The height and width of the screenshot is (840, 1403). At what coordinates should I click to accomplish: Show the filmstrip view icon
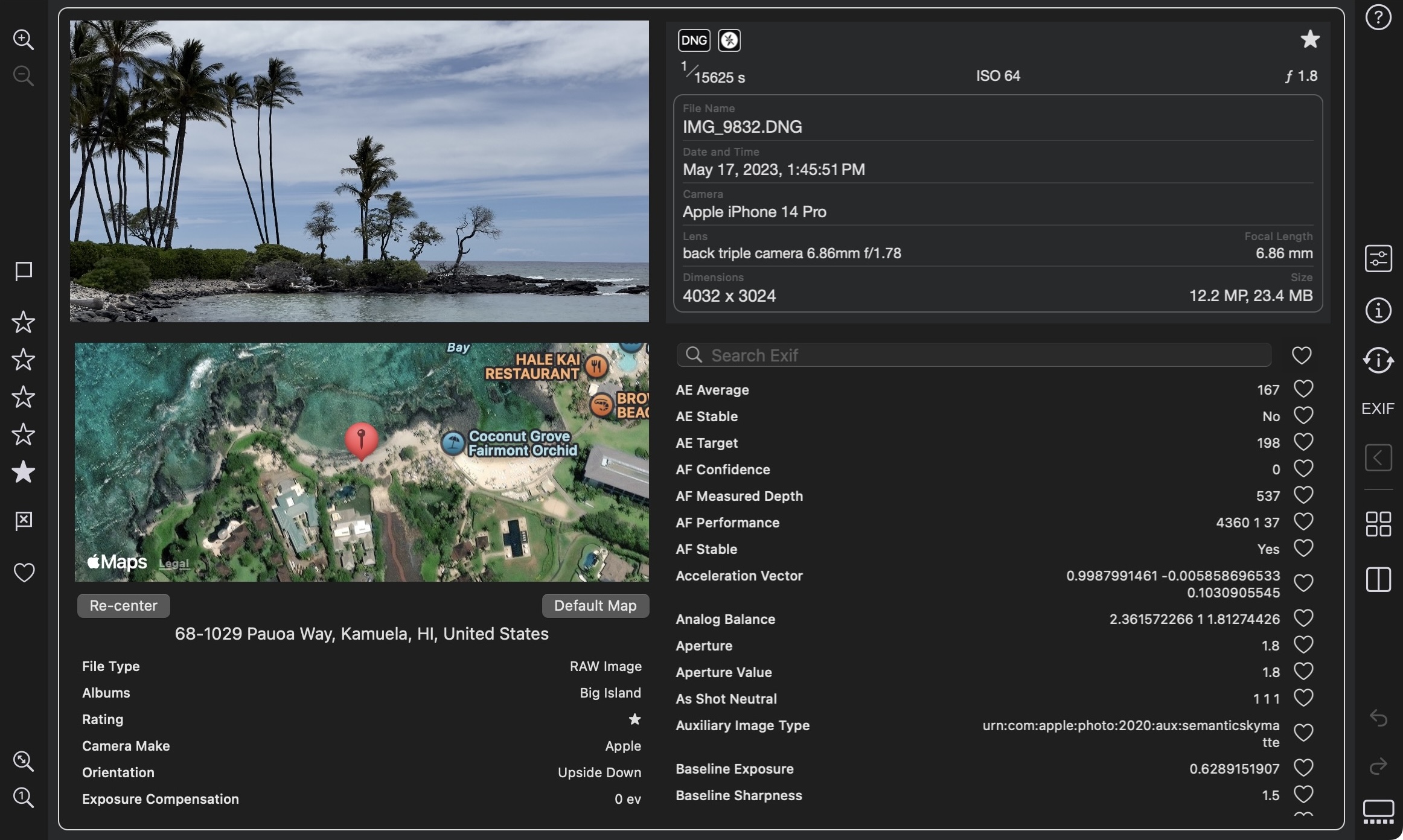coord(1378,810)
